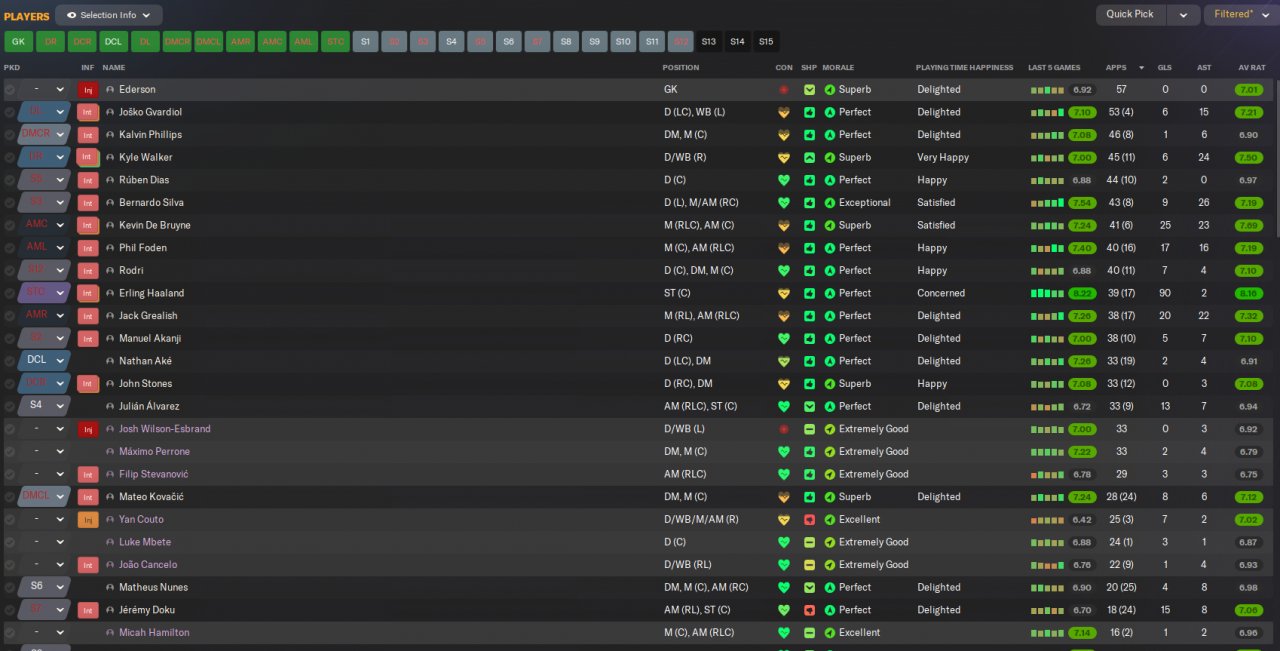Open the Selection Info dropdown
This screenshot has height=651, width=1280.
[x=109, y=15]
